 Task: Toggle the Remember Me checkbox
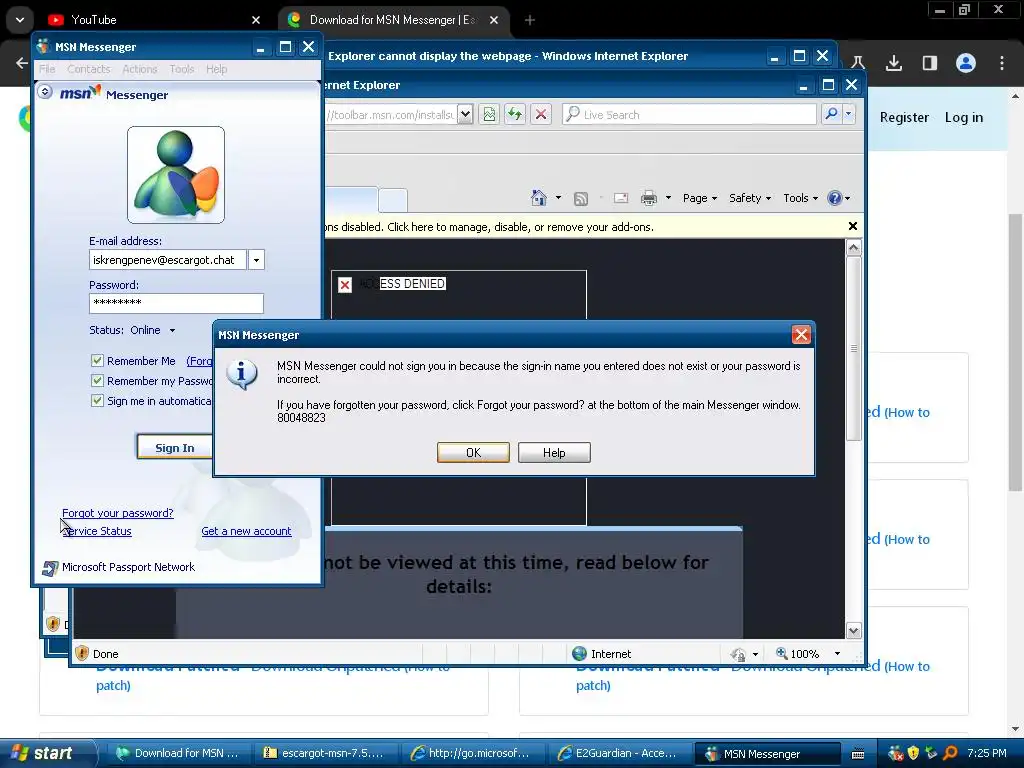coord(97,360)
